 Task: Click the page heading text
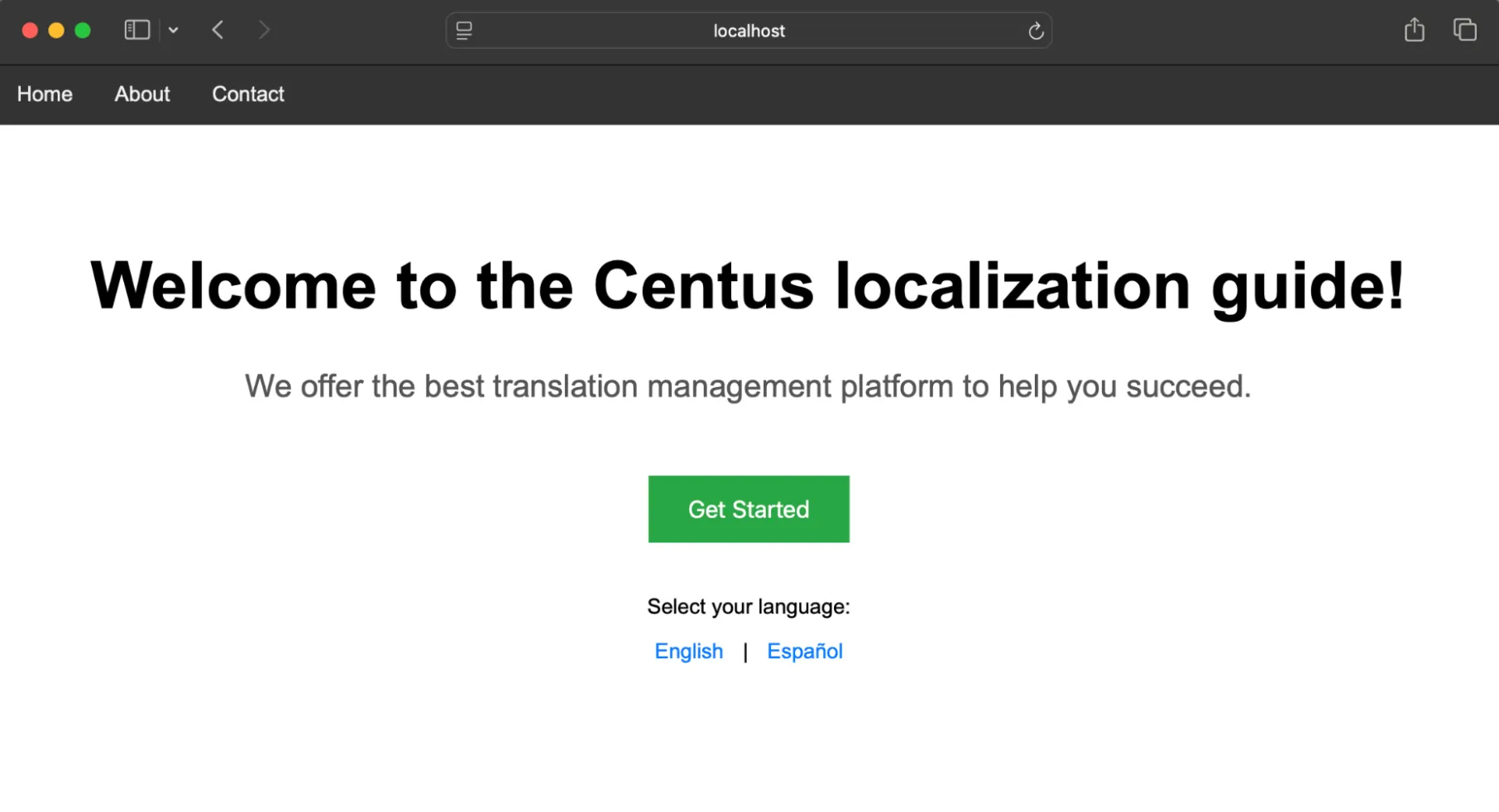click(x=747, y=285)
